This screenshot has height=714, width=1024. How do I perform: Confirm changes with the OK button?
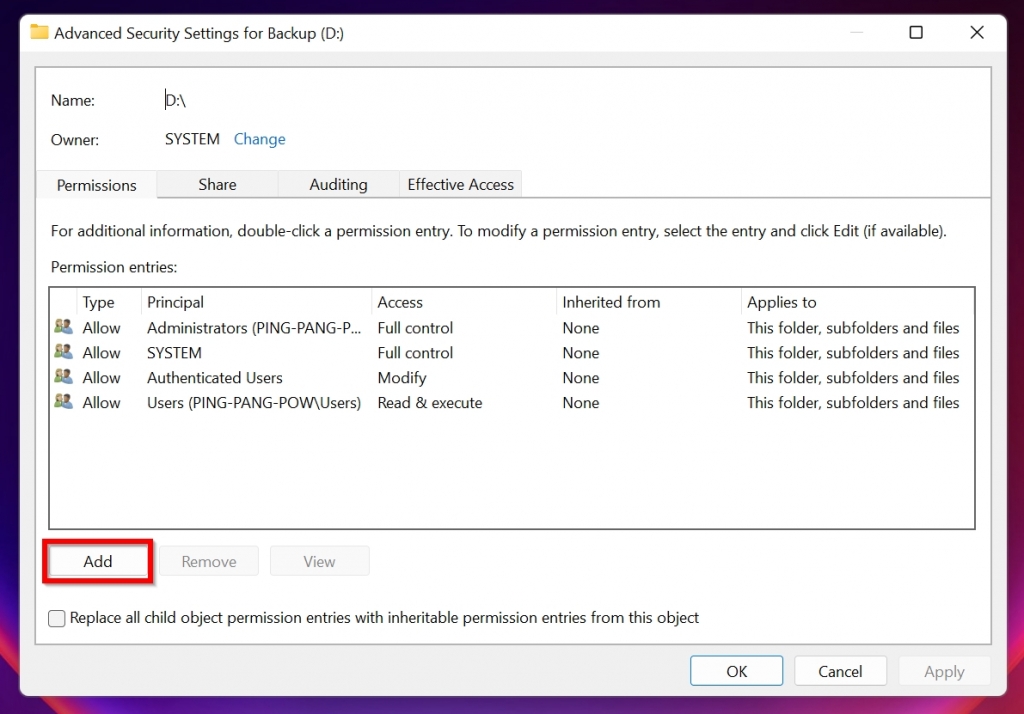click(736, 670)
